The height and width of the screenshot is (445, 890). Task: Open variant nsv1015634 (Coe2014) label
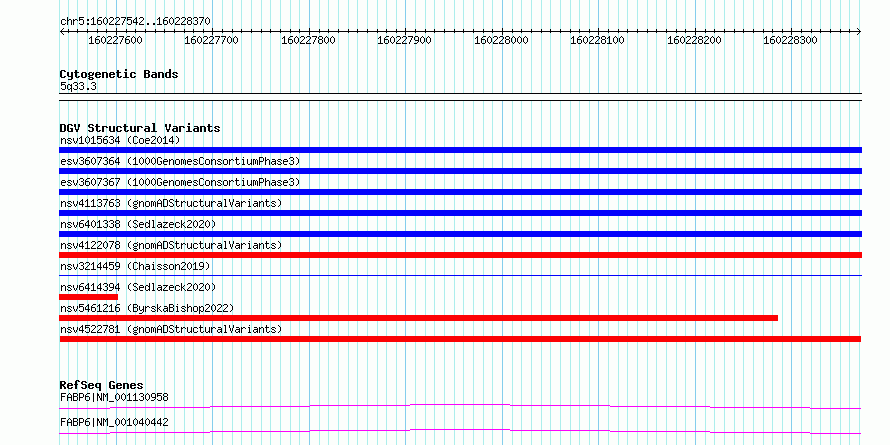pyautogui.click(x=120, y=140)
